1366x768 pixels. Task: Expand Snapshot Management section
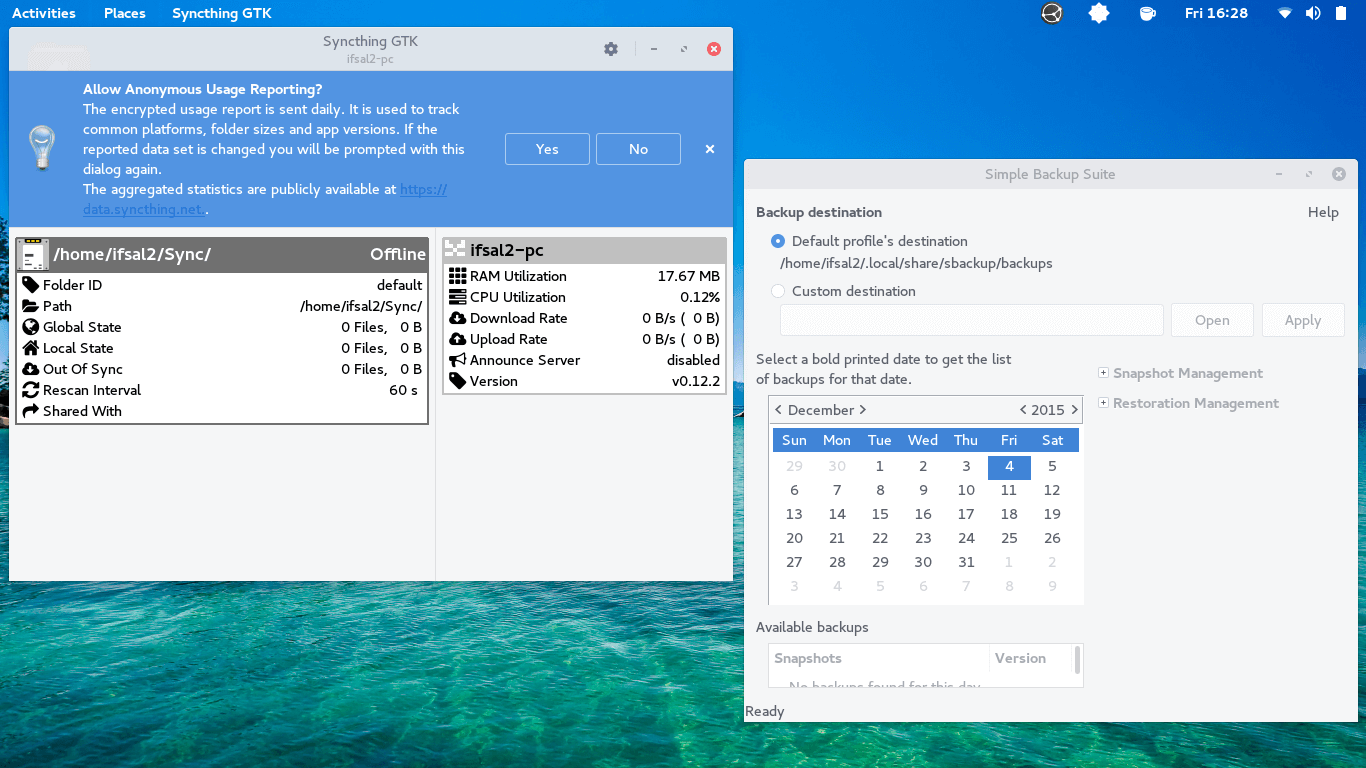[1103, 373]
